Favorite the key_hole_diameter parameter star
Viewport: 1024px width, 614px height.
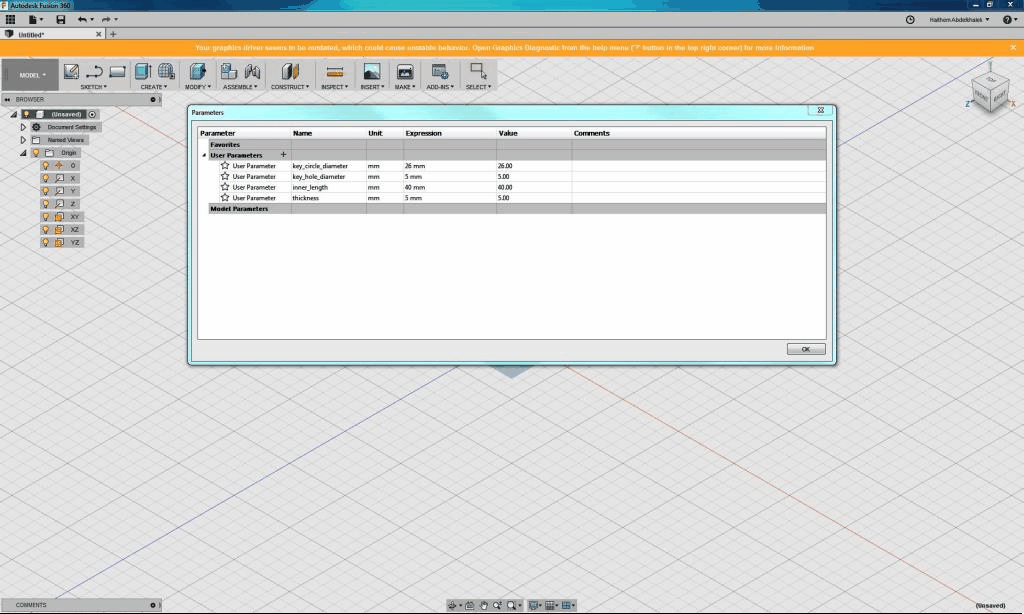pos(225,176)
